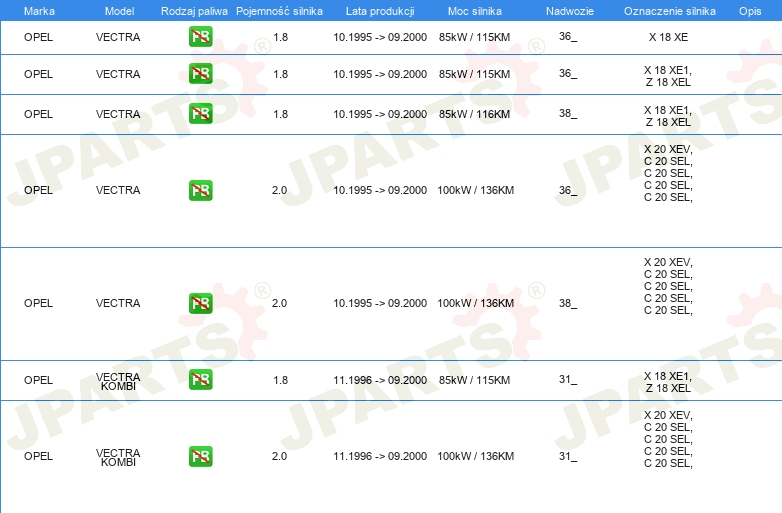Select engine codes X 20 XEV in body 36_ row
Image resolution: width=782 pixels, height=513 pixels.
(668, 173)
